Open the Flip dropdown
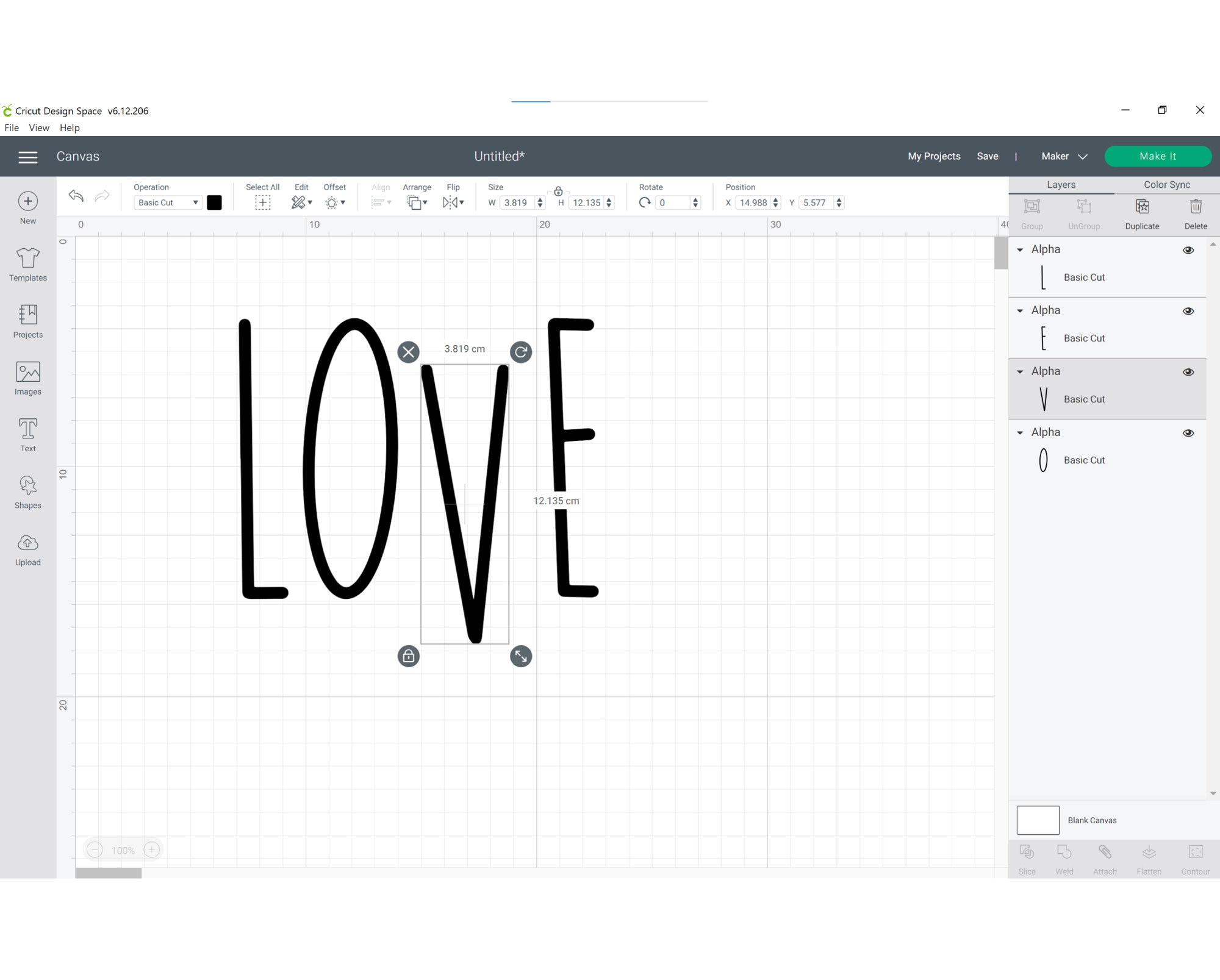This screenshot has height=980, width=1220. [453, 202]
